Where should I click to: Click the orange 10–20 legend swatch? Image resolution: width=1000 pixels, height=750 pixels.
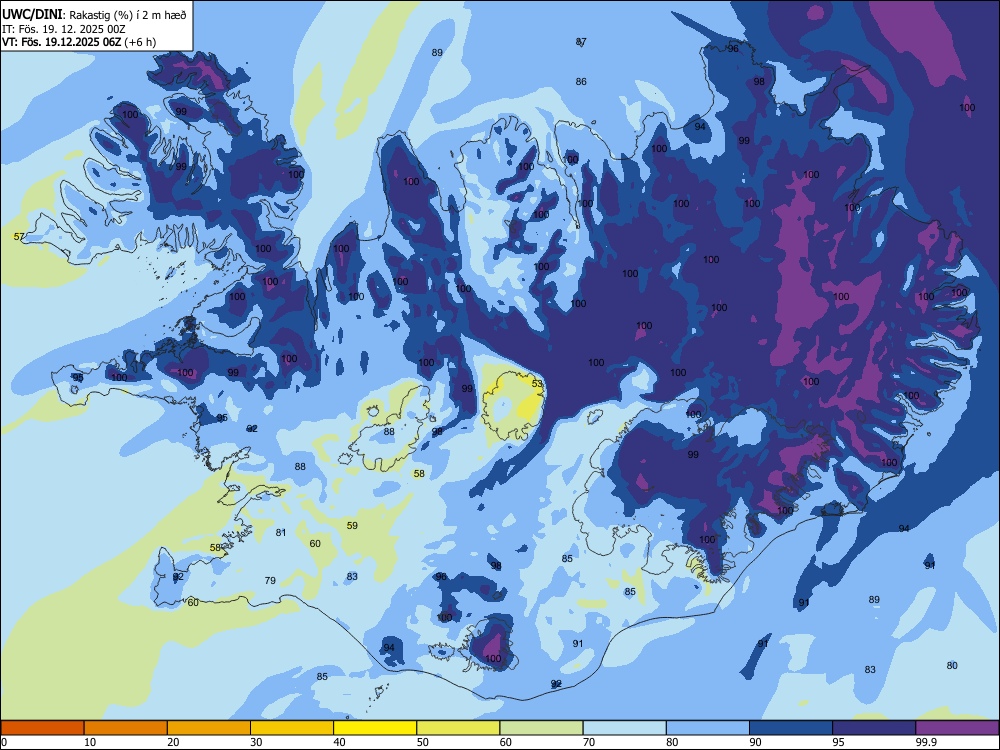point(126,728)
